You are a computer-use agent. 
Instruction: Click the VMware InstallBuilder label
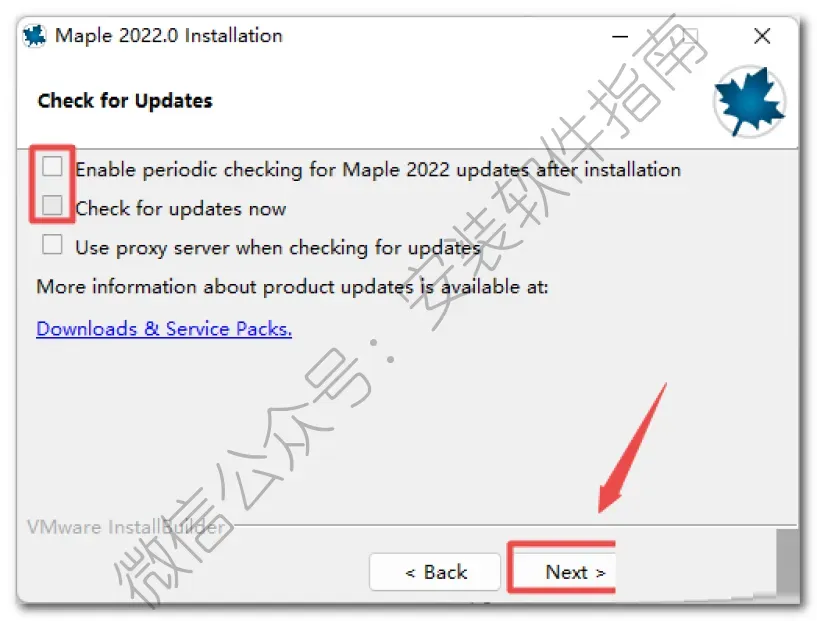pos(126,527)
